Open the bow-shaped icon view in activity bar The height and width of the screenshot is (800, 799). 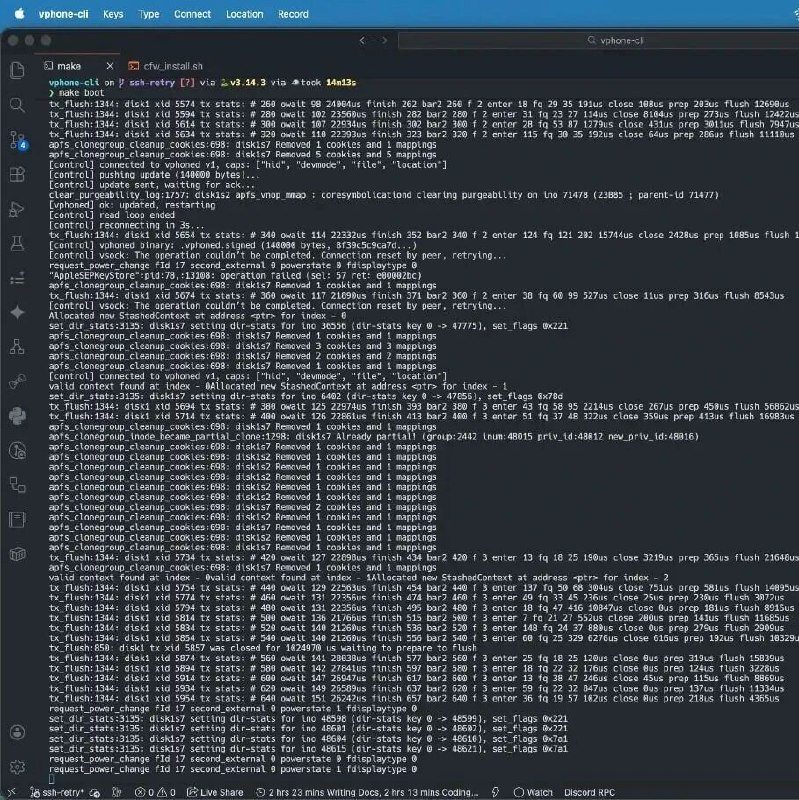(17, 381)
